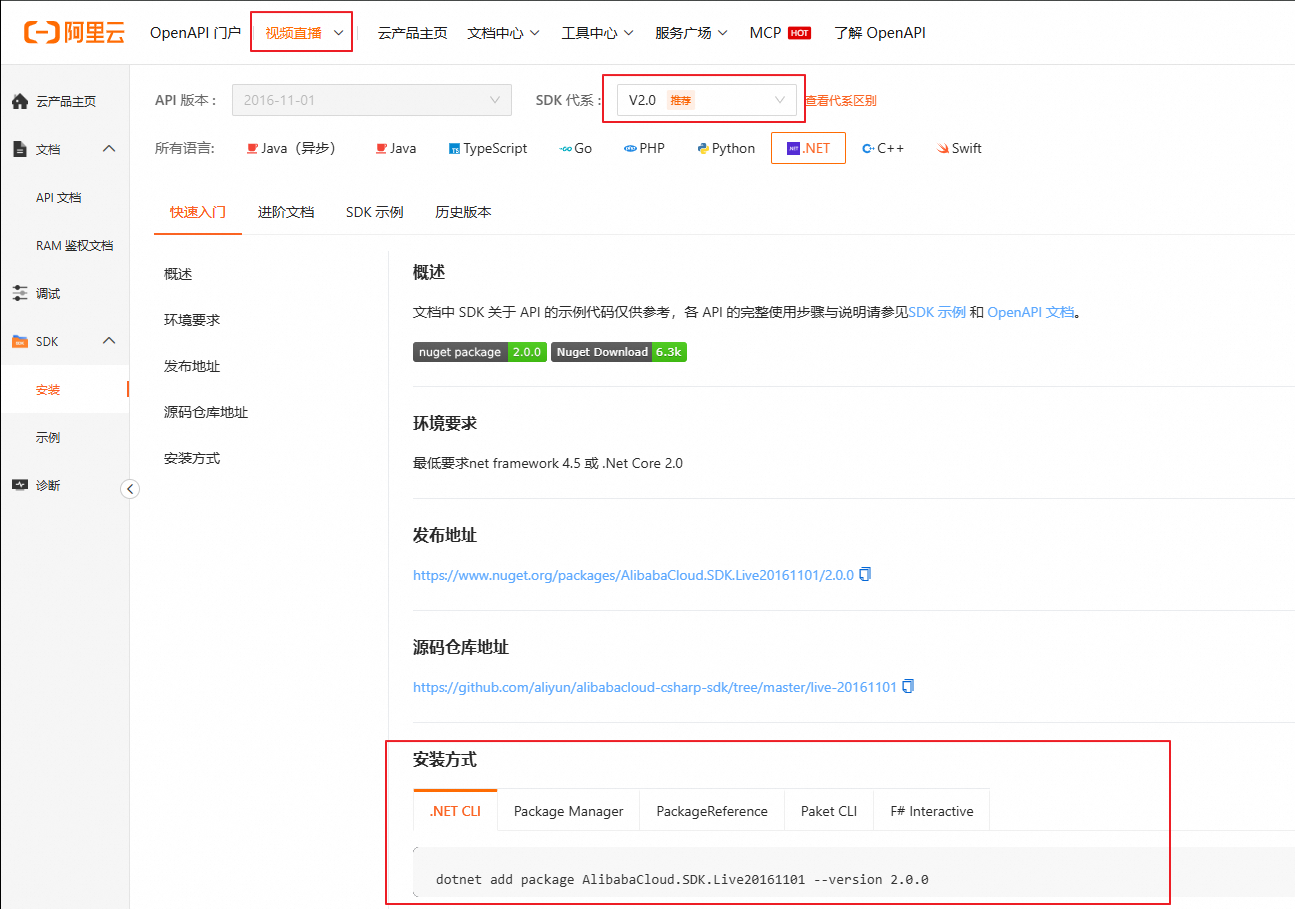
Task: Open 云产品主页 in the top navigation
Action: point(412,33)
